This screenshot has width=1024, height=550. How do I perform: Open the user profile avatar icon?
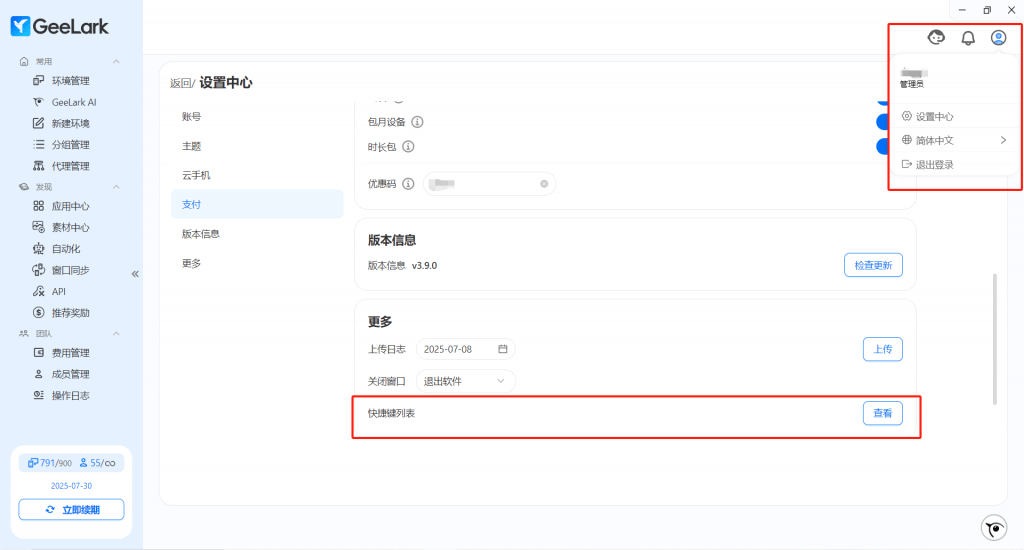pyautogui.click(x=998, y=38)
